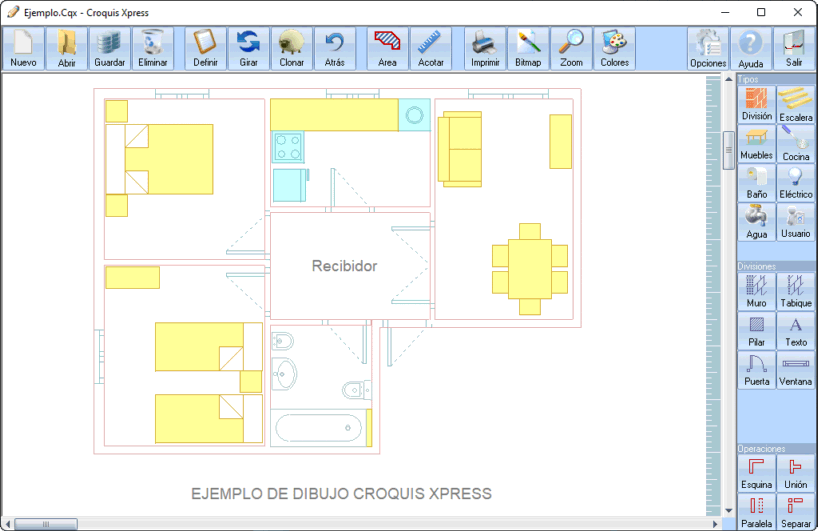Image resolution: width=818 pixels, height=531 pixels.
Task: Choose the Puerta door tool
Action: [x=757, y=370]
